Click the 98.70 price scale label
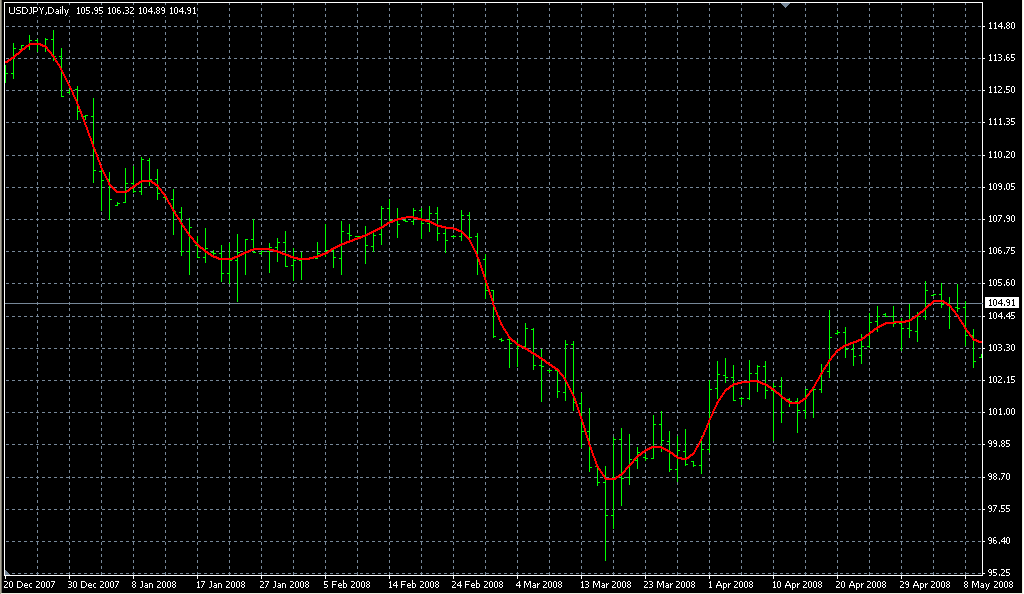The height and width of the screenshot is (594, 1024). coord(1001,477)
